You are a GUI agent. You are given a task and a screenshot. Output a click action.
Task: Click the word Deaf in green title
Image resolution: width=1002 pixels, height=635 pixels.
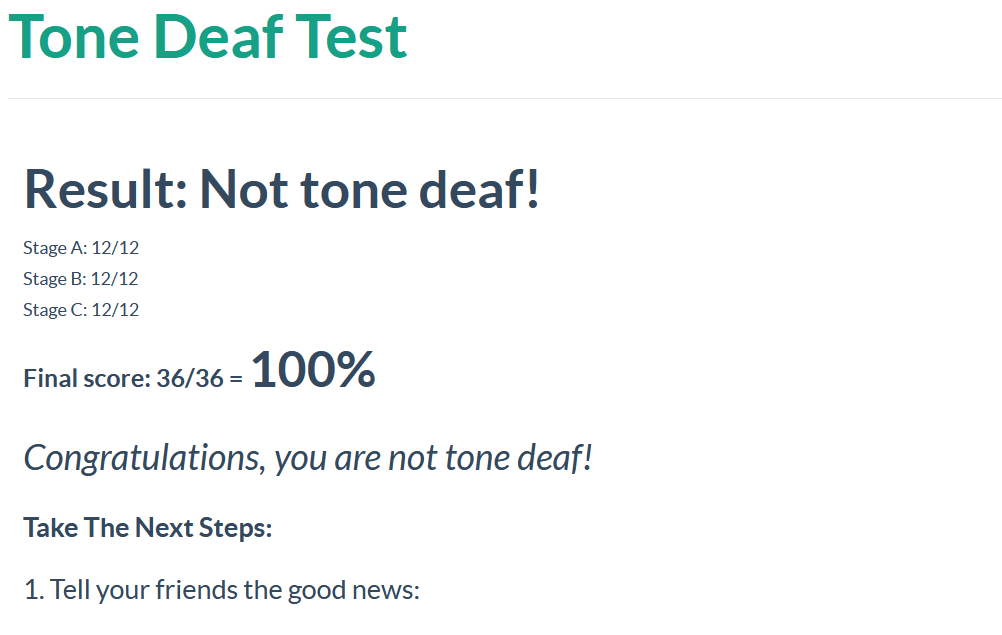coord(219,37)
